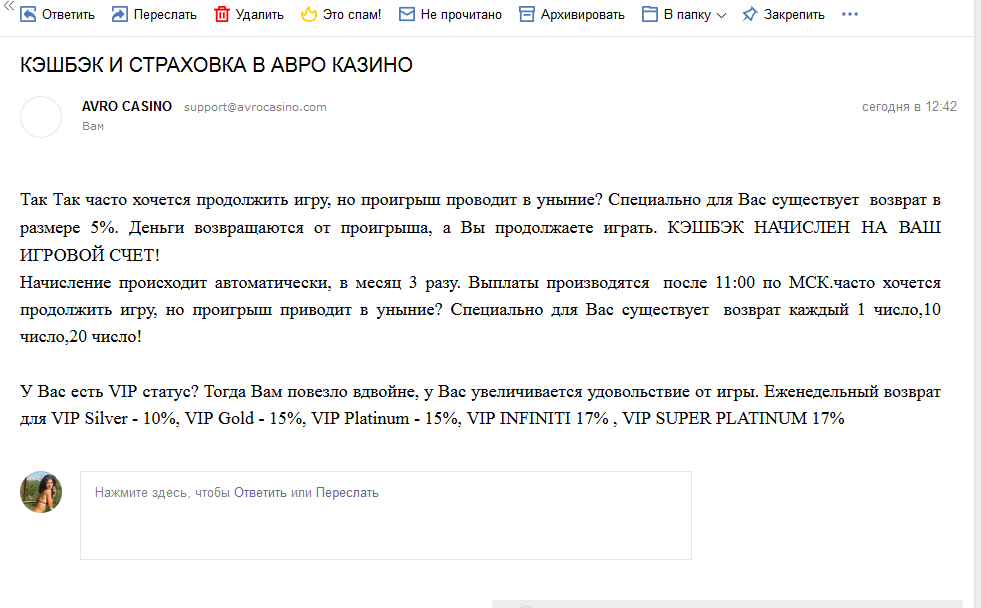This screenshot has height=608, width=981.
Task: Click the flame spam icon
Action: [309, 14]
